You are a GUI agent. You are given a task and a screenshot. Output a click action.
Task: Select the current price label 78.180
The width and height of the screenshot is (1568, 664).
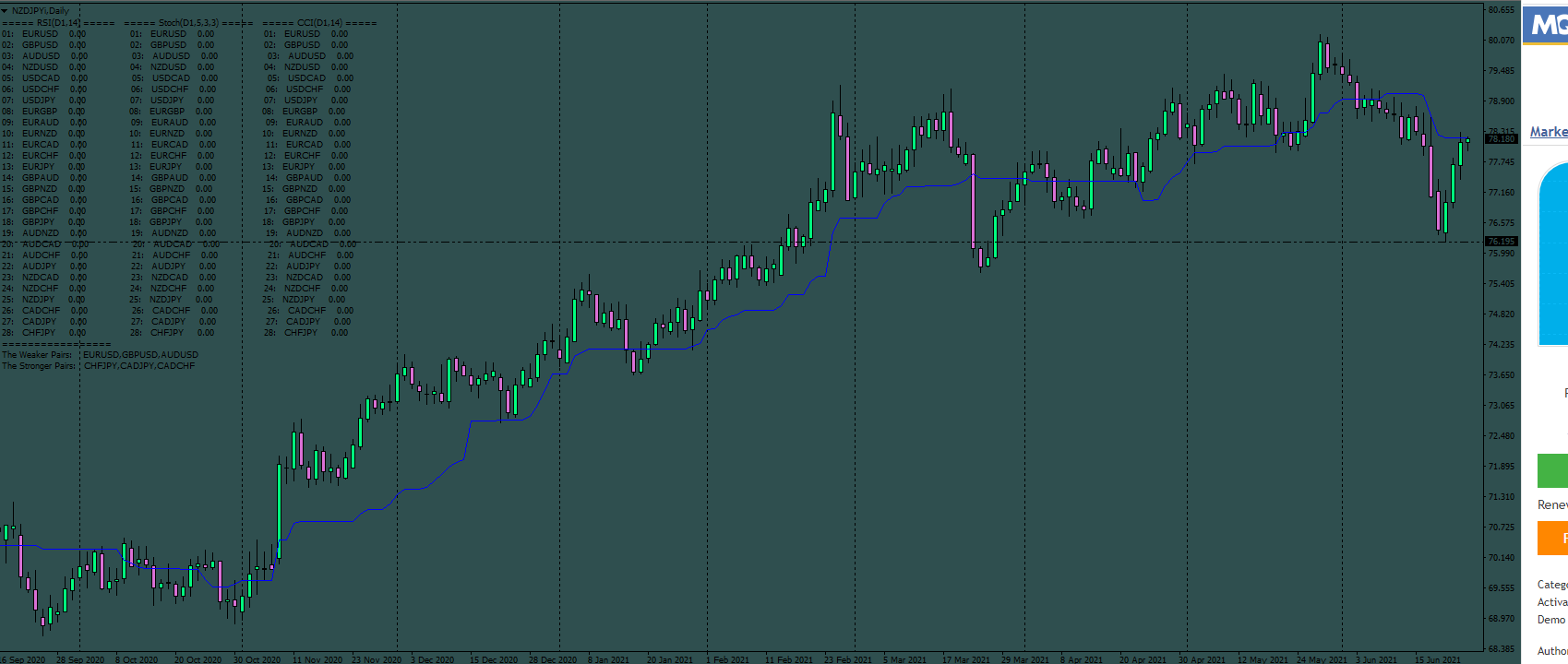pos(1502,139)
